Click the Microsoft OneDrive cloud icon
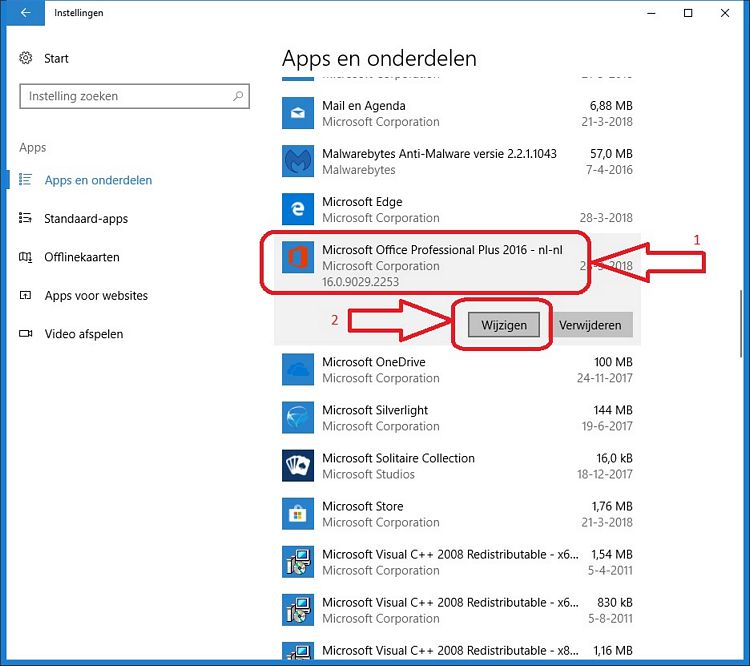Image resolution: width=750 pixels, height=666 pixels. tap(298, 369)
